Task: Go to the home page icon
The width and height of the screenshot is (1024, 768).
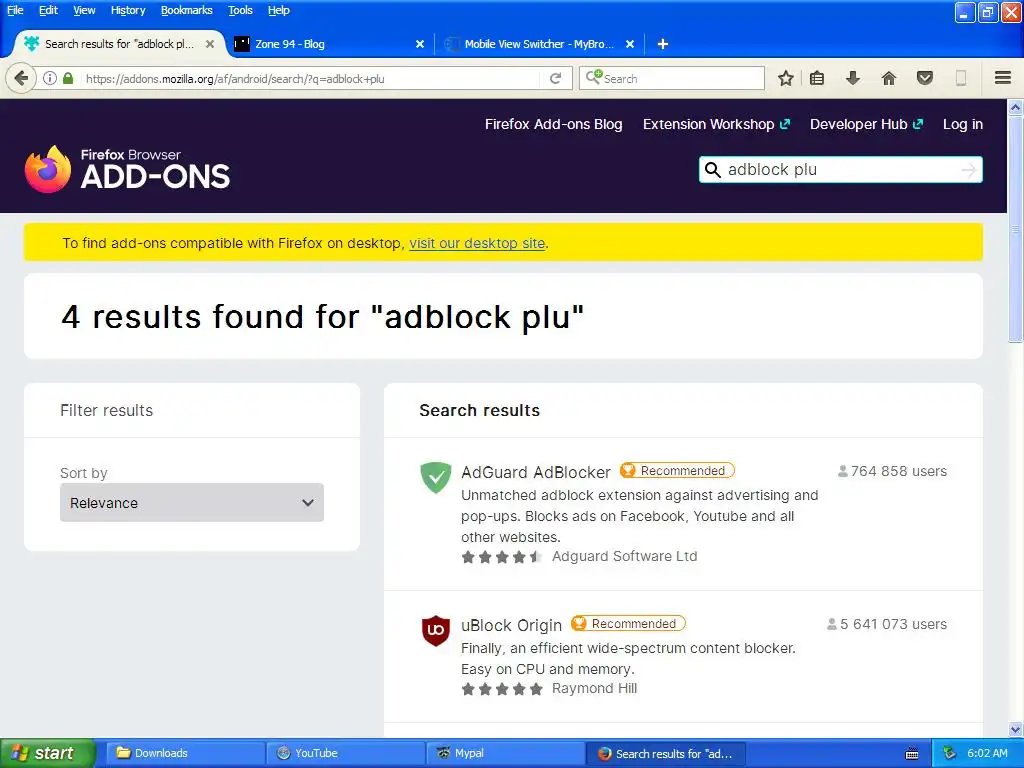Action: [888, 78]
